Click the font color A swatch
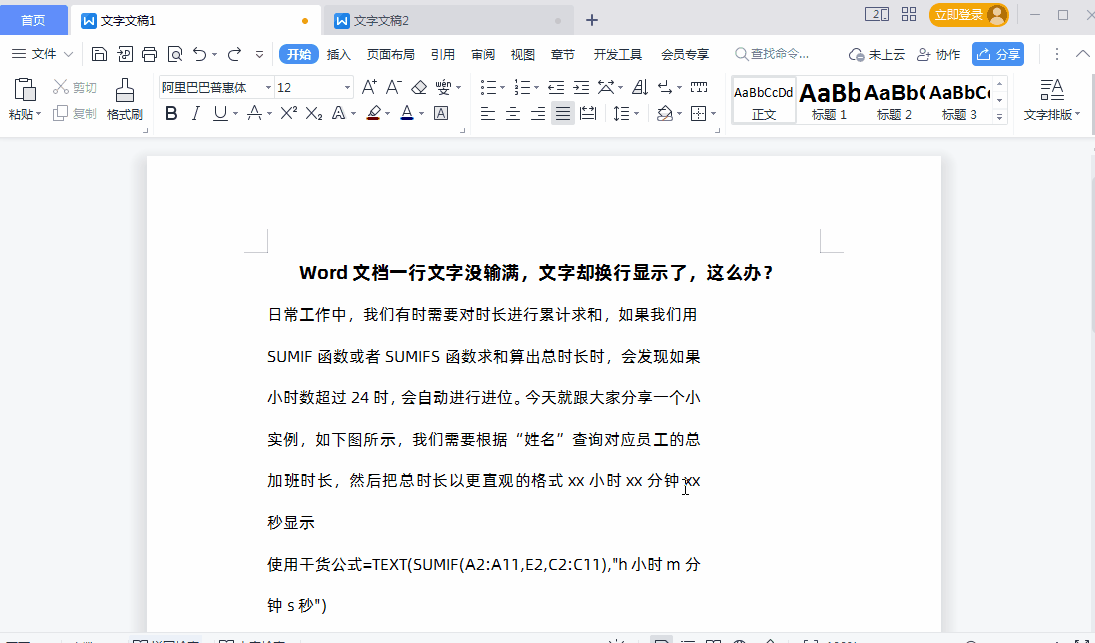This screenshot has width=1095, height=643. (407, 113)
